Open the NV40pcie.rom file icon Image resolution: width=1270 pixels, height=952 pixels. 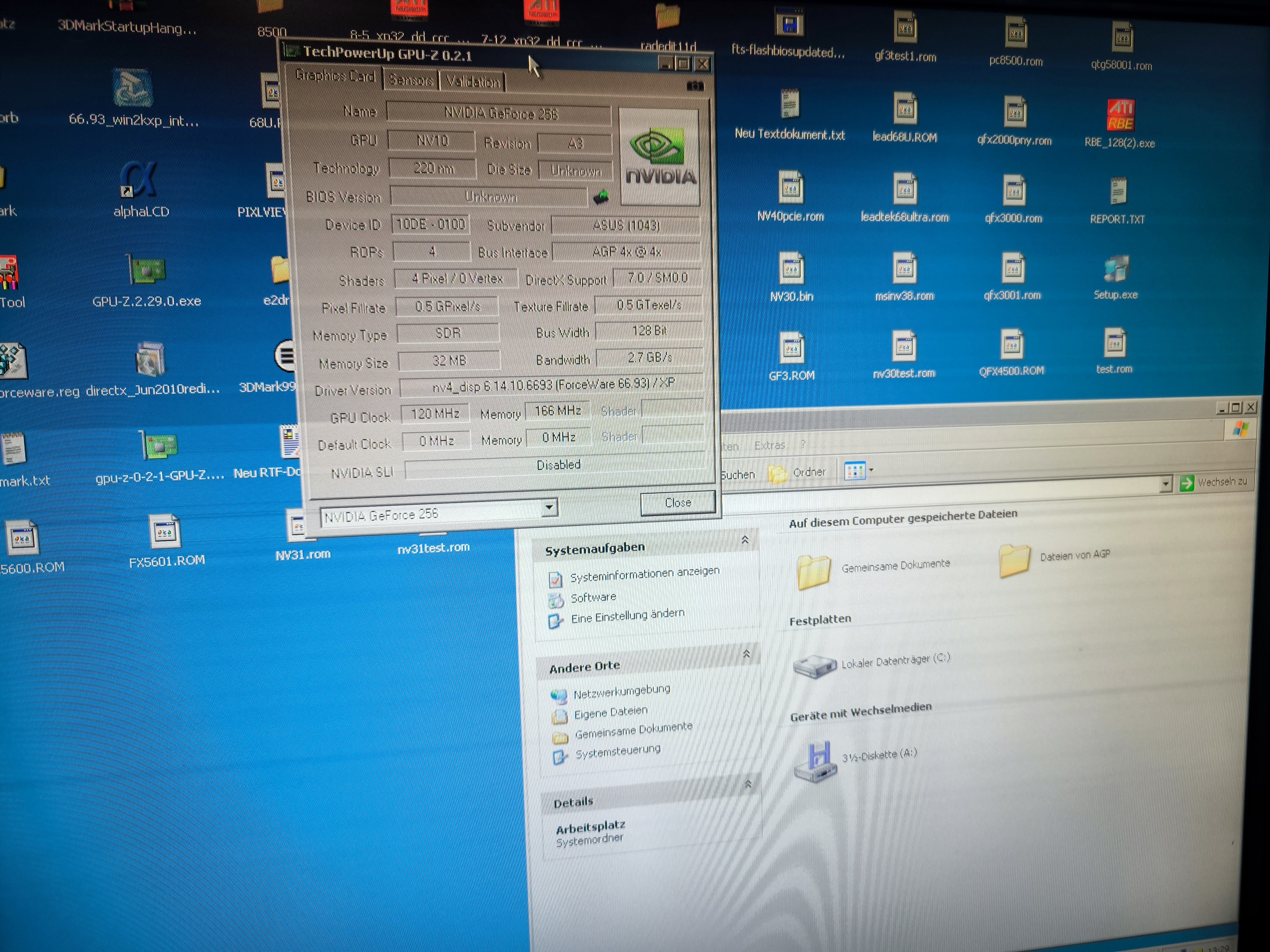click(791, 188)
